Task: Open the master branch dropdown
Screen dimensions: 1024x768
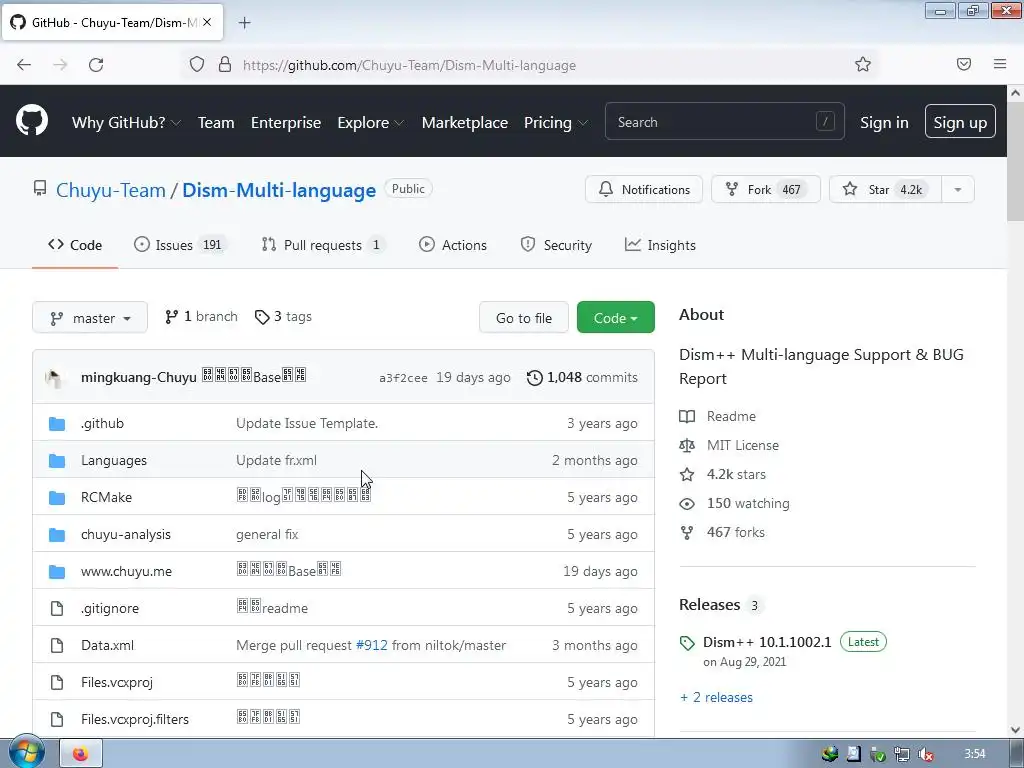Action: coord(90,317)
